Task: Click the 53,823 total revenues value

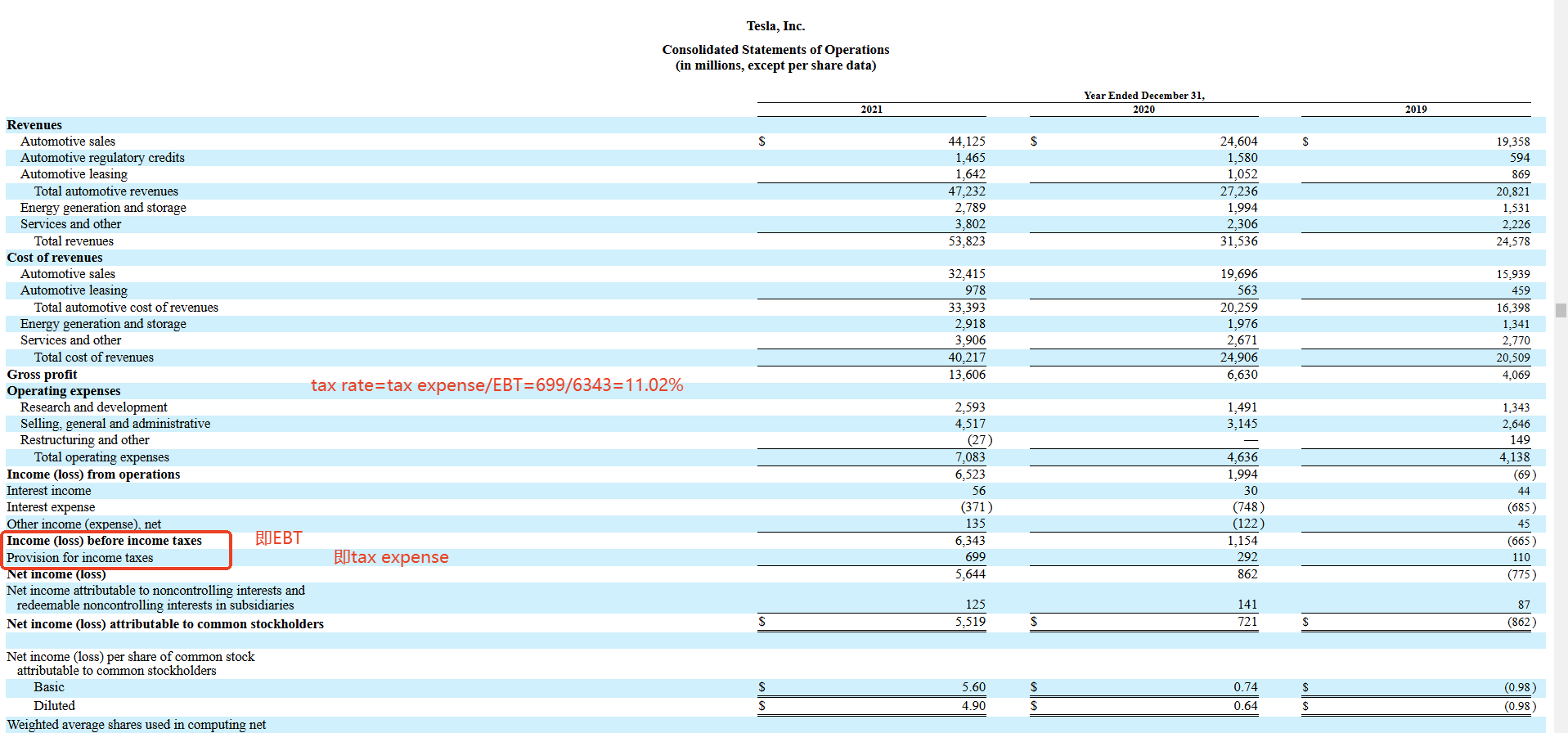Action: click(967, 241)
